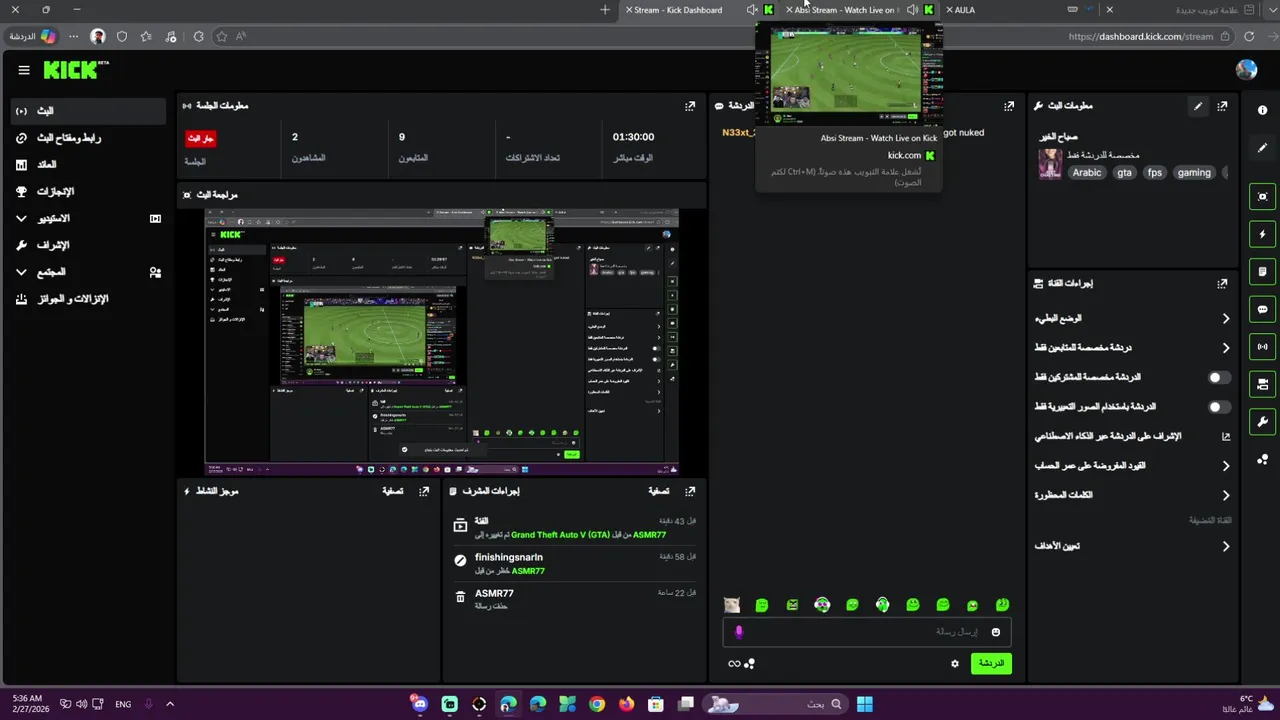The width and height of the screenshot is (1280, 720).
Task: Click infinity icon below chat input
Action: [734, 664]
